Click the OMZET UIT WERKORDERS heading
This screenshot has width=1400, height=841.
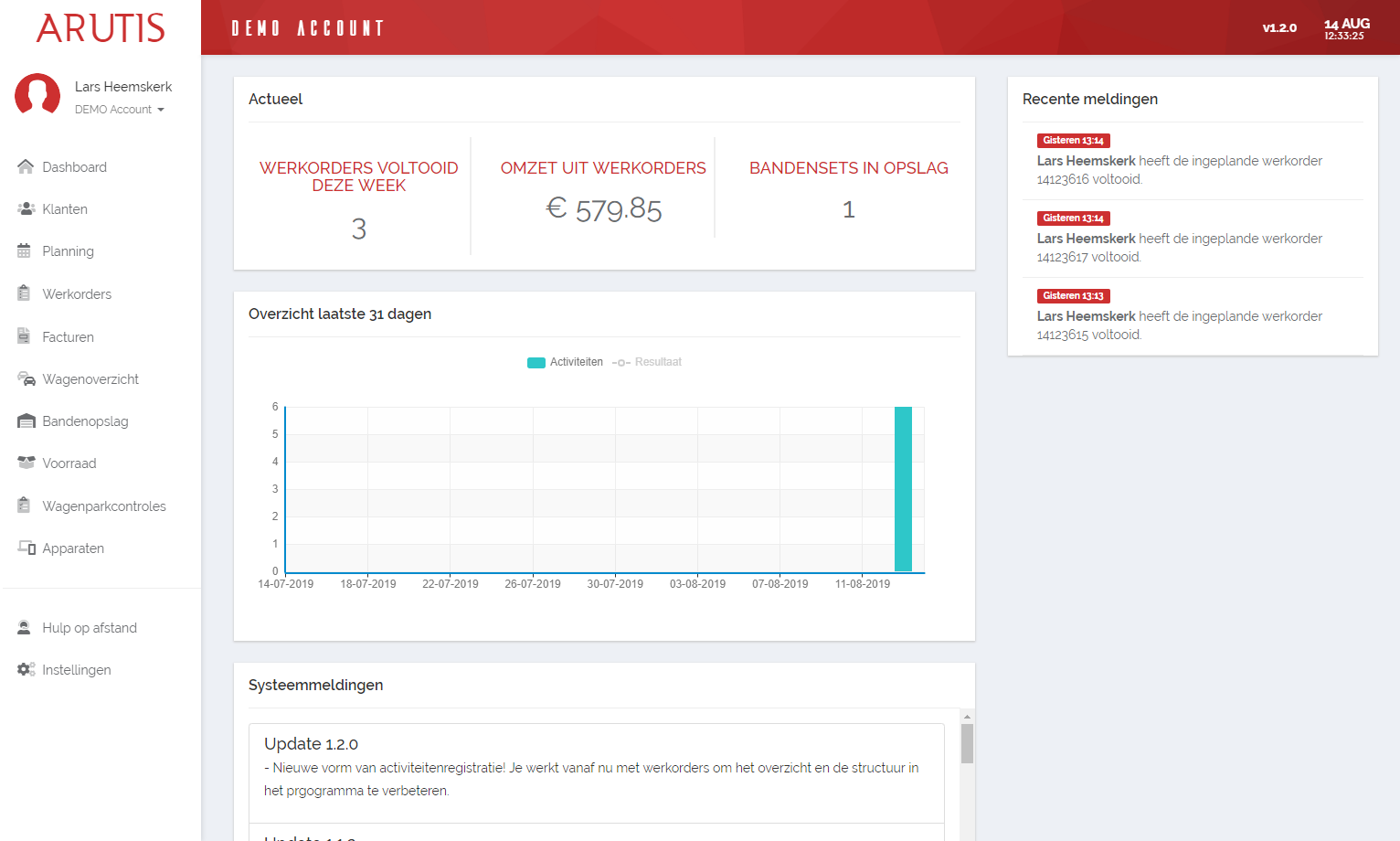pyautogui.click(x=603, y=168)
